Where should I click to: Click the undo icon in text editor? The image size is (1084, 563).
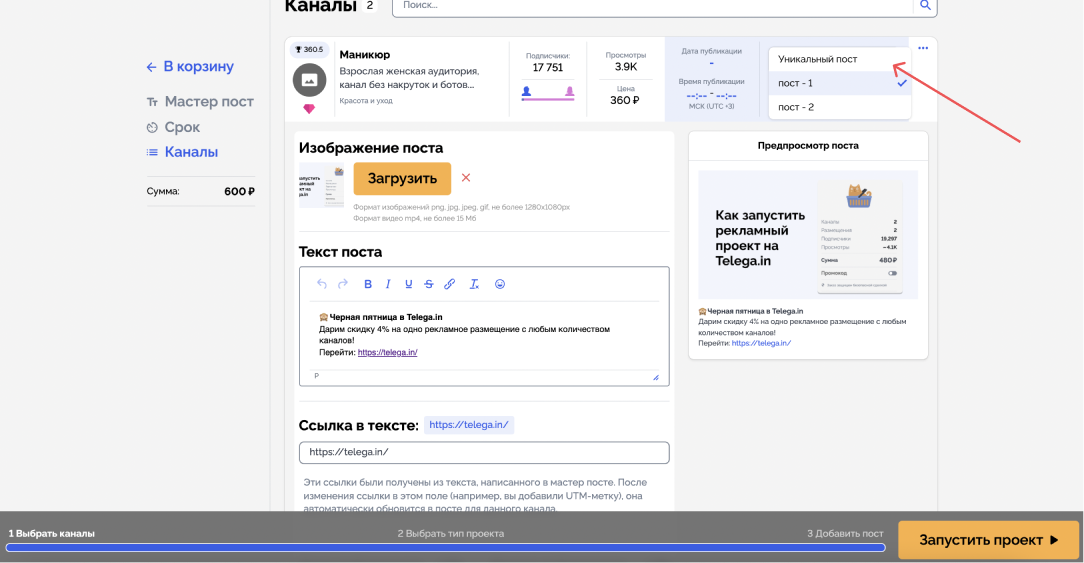tap(321, 284)
